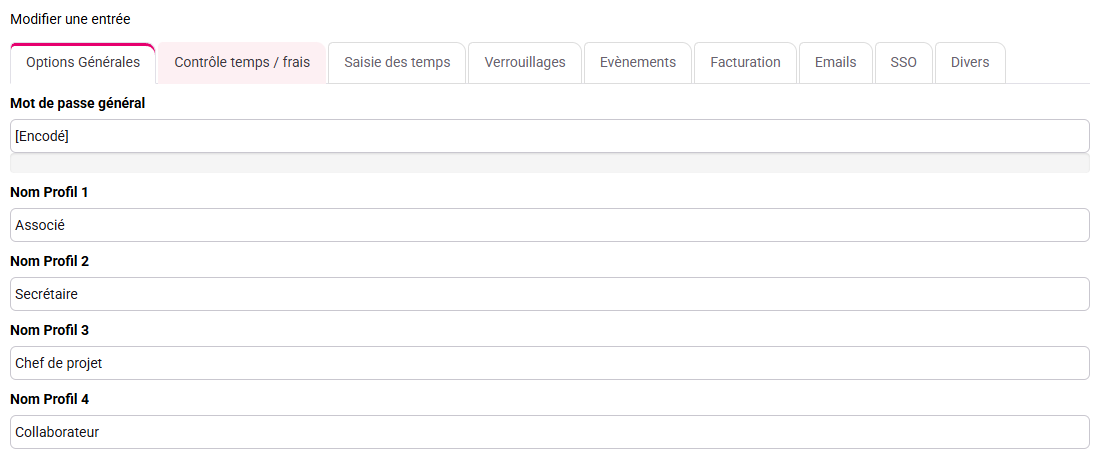Screen dimensions: 1100x469
Task: Click the Nom Profil 3 field Chef de projet
Action: (x=550, y=363)
